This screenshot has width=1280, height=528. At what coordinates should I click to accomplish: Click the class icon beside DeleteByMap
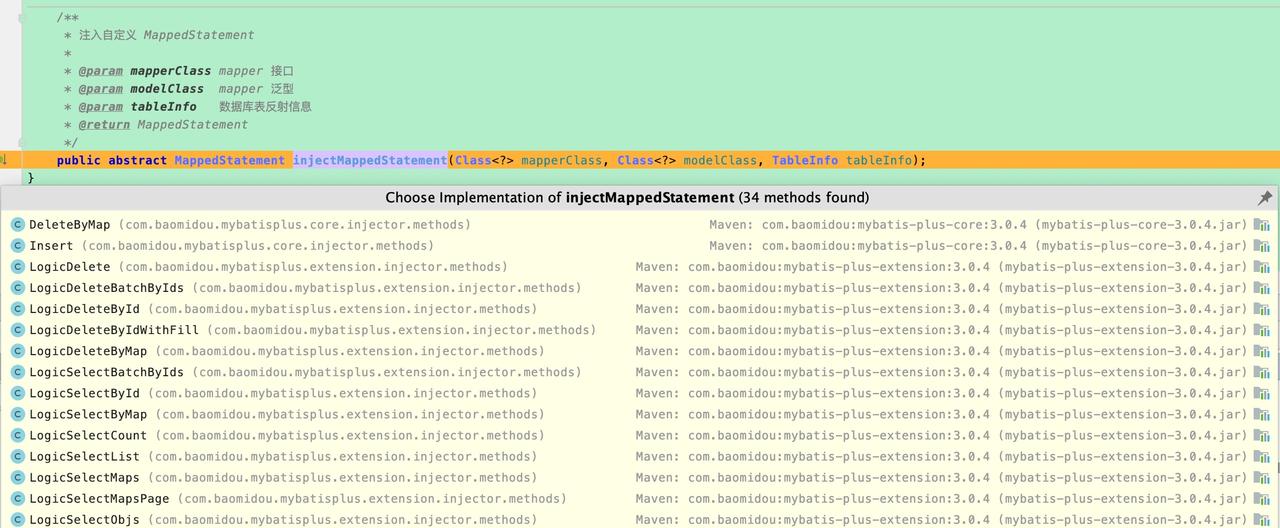(17, 225)
